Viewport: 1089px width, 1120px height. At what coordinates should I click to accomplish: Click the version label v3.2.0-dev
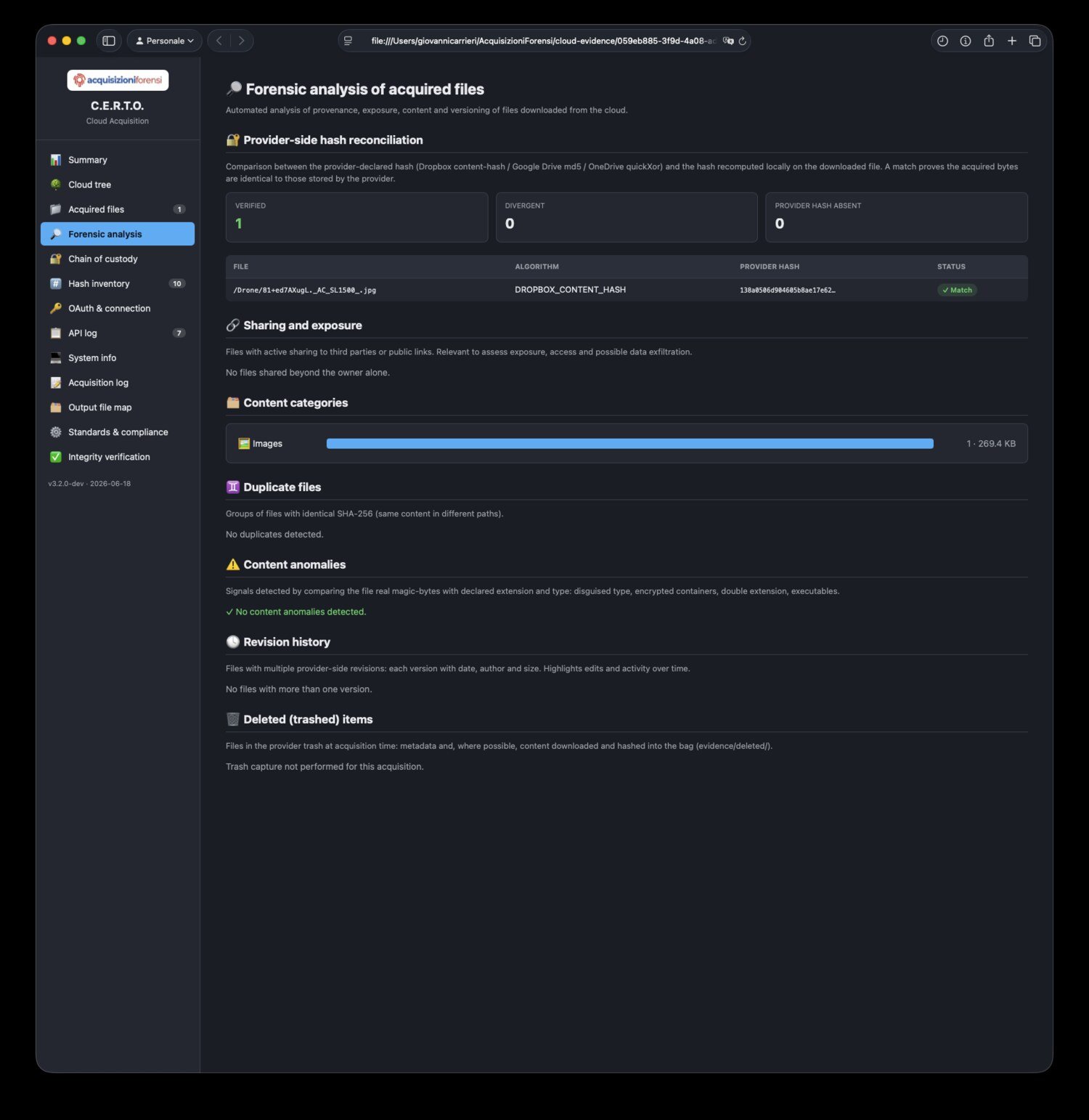66,484
